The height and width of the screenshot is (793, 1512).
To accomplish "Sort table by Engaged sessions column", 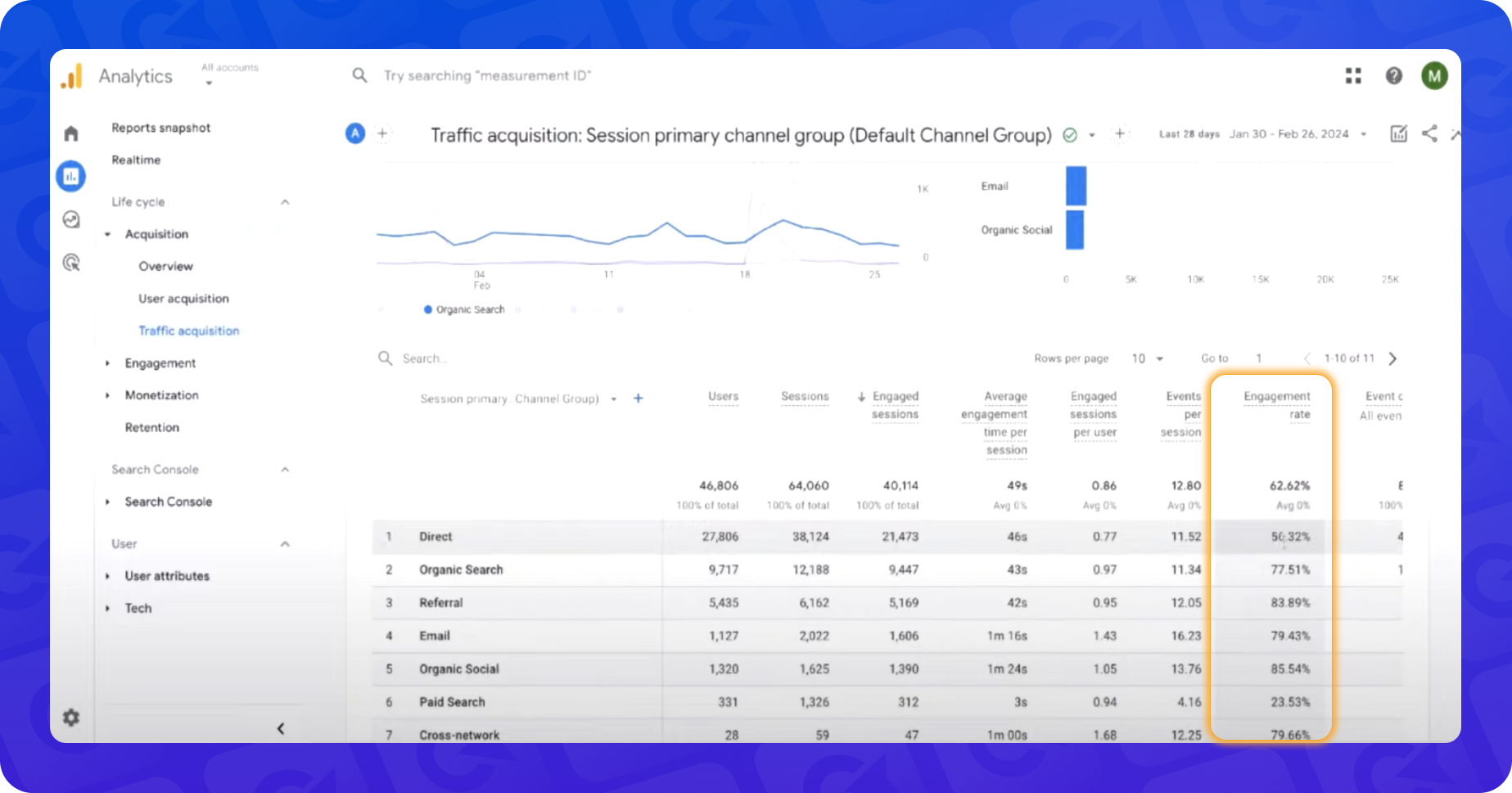I will click(896, 405).
